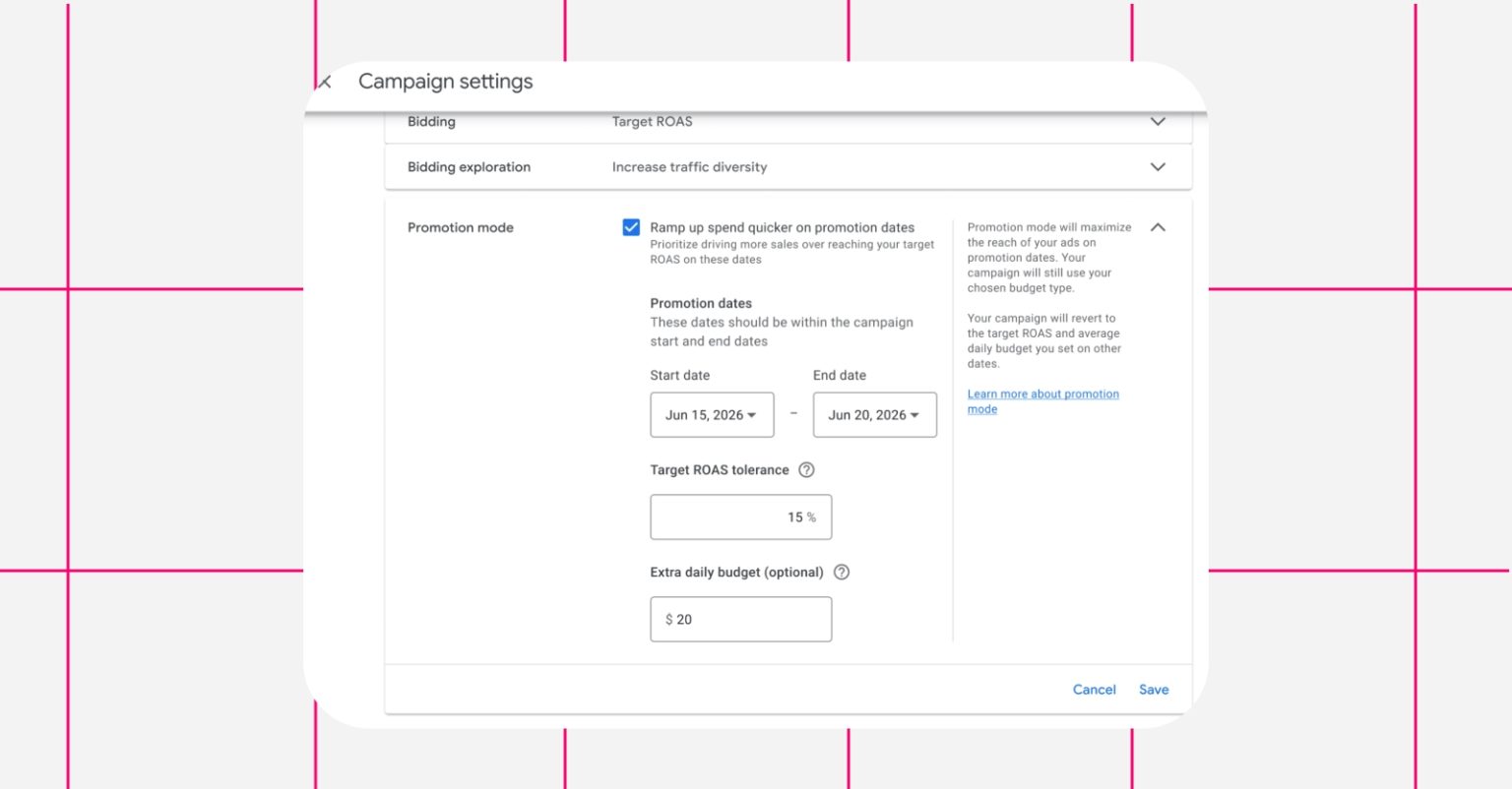Select the Target ROAS value text
This screenshot has height=789, width=1512.
652,122
